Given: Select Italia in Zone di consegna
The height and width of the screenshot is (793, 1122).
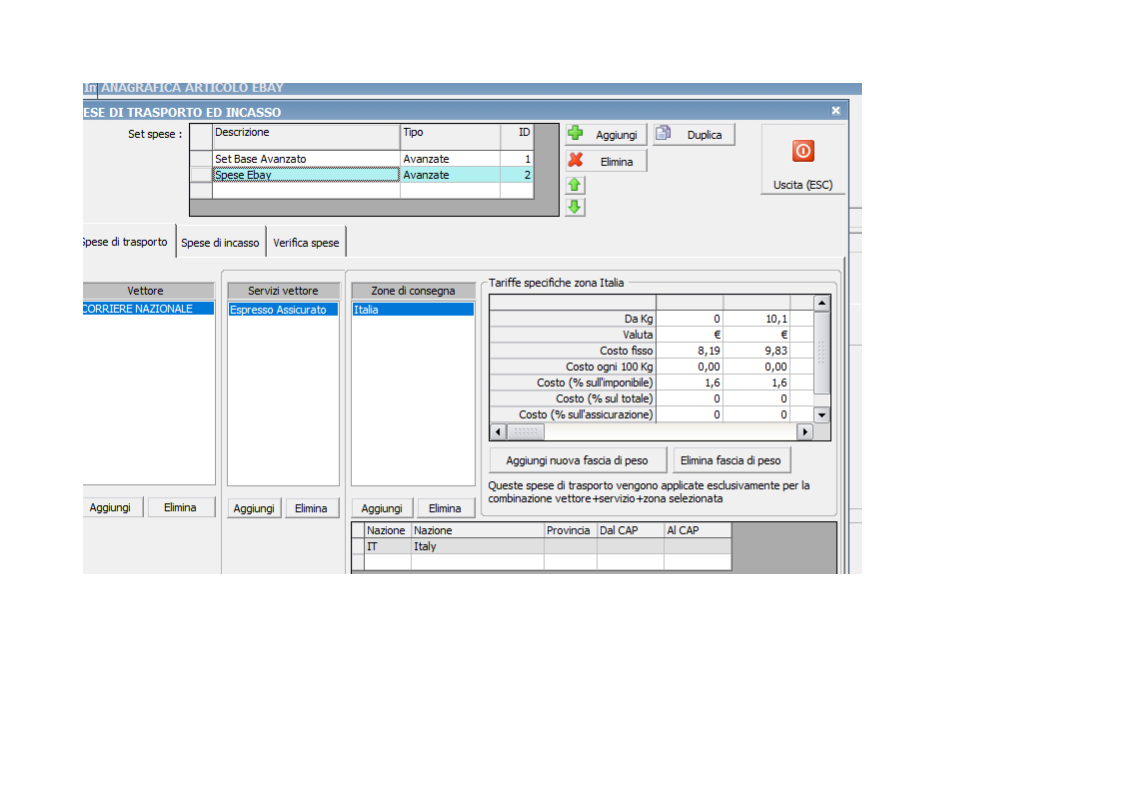Looking at the screenshot, I should (x=413, y=309).
